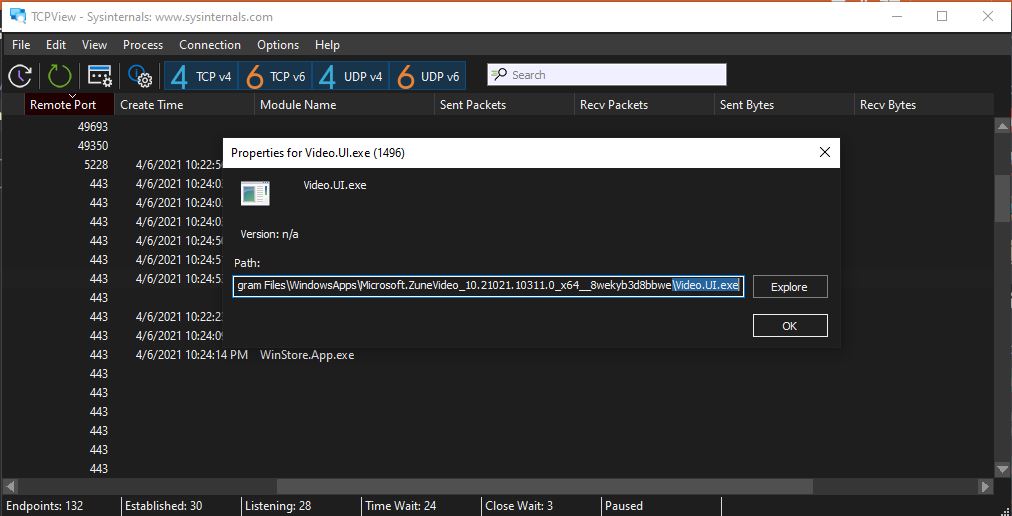Viewport: 1012px width, 516px height.
Task: Sort by Sent Packets column header
Action: (x=504, y=105)
